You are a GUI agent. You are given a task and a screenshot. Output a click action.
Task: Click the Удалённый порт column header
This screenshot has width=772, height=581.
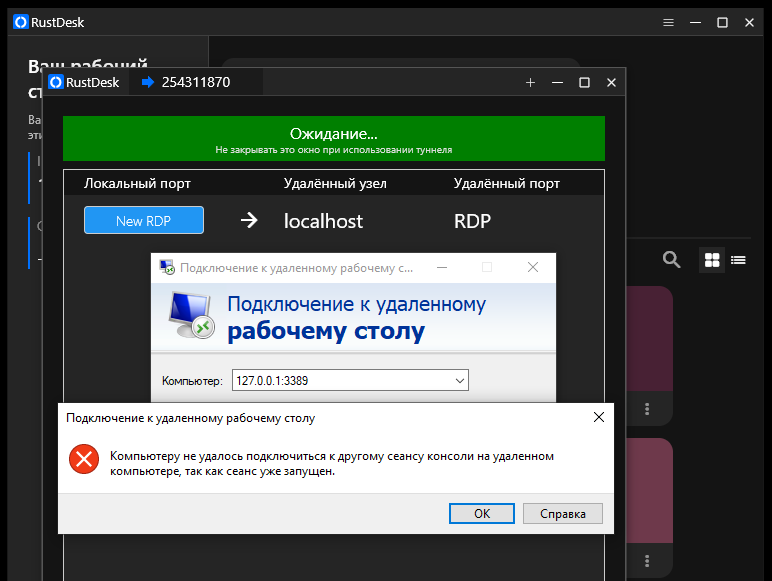(507, 184)
